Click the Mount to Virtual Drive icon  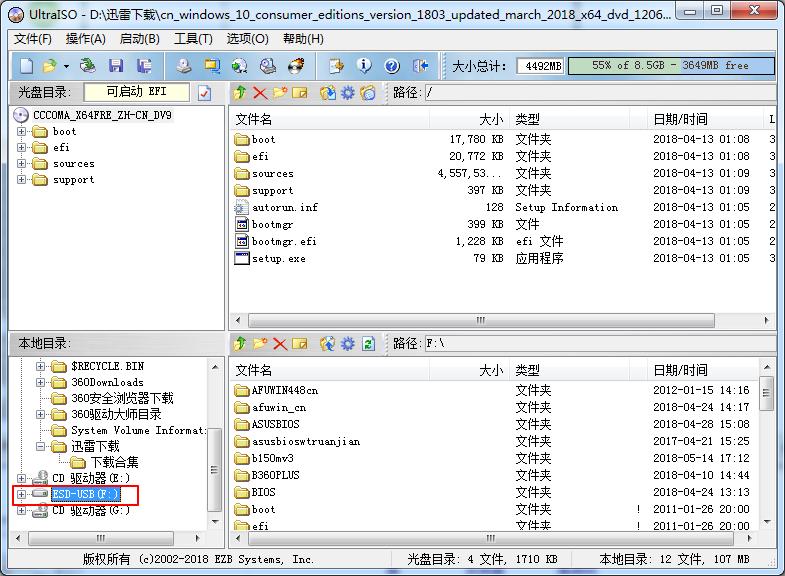point(268,66)
